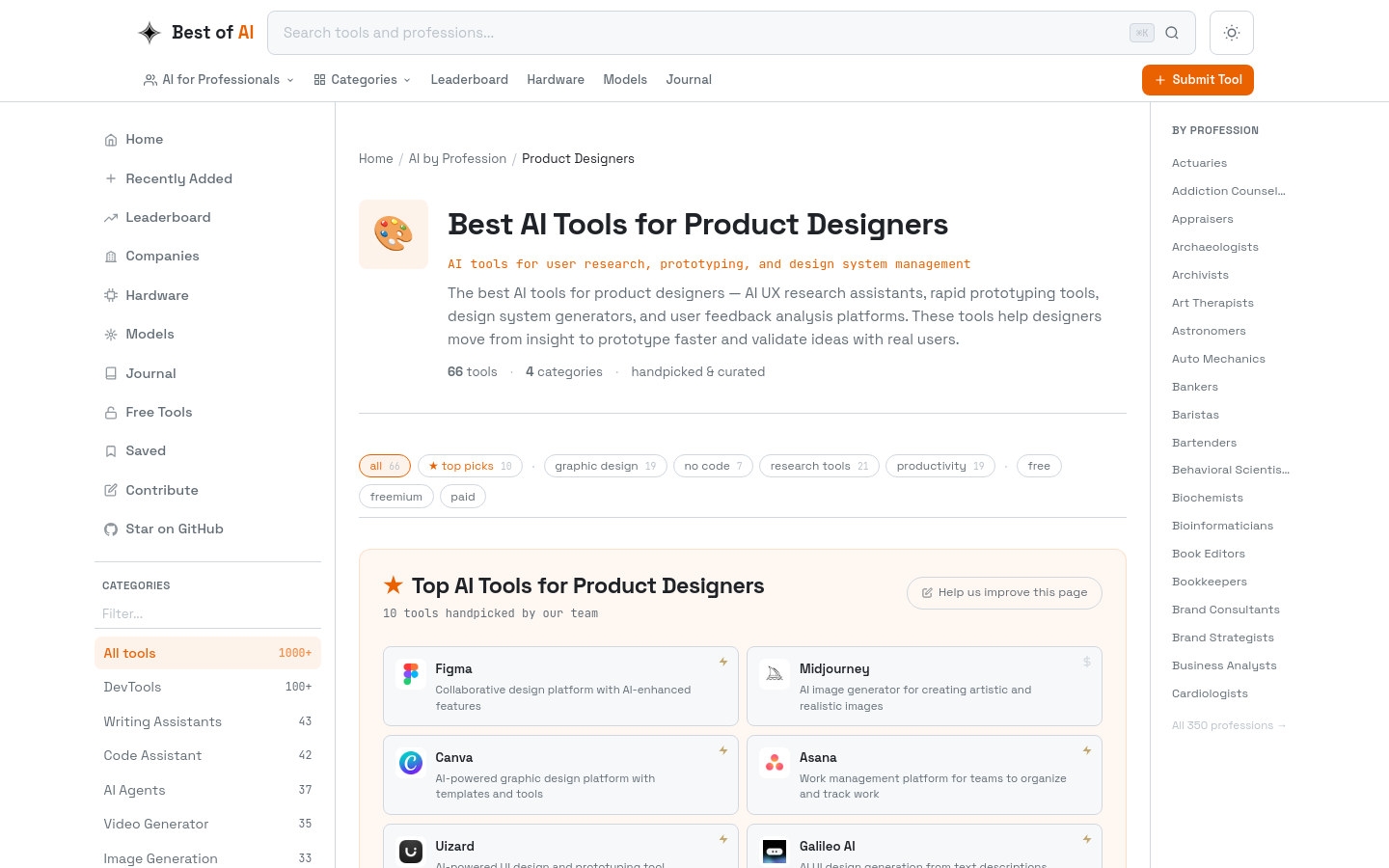
Task: Open the Brand Strategists profession link
Action: point(1223,637)
